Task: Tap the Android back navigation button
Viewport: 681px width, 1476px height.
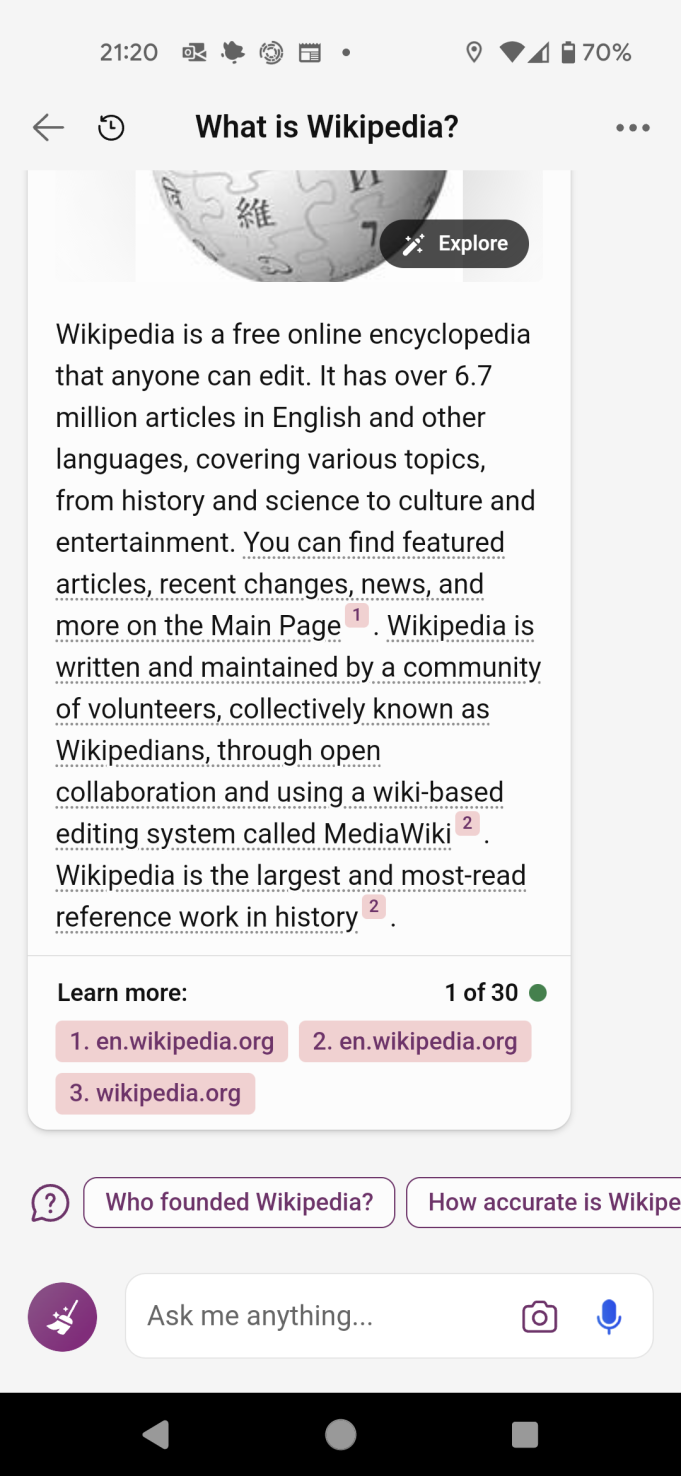Action: click(155, 1435)
